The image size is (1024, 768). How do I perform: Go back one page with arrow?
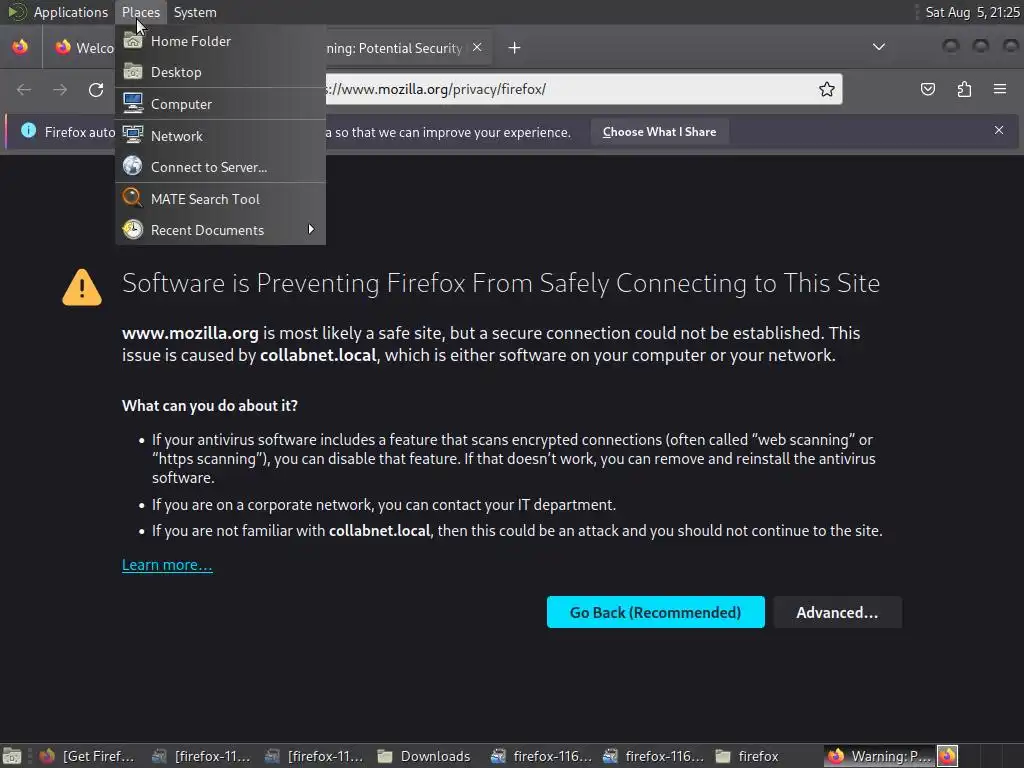point(24,89)
